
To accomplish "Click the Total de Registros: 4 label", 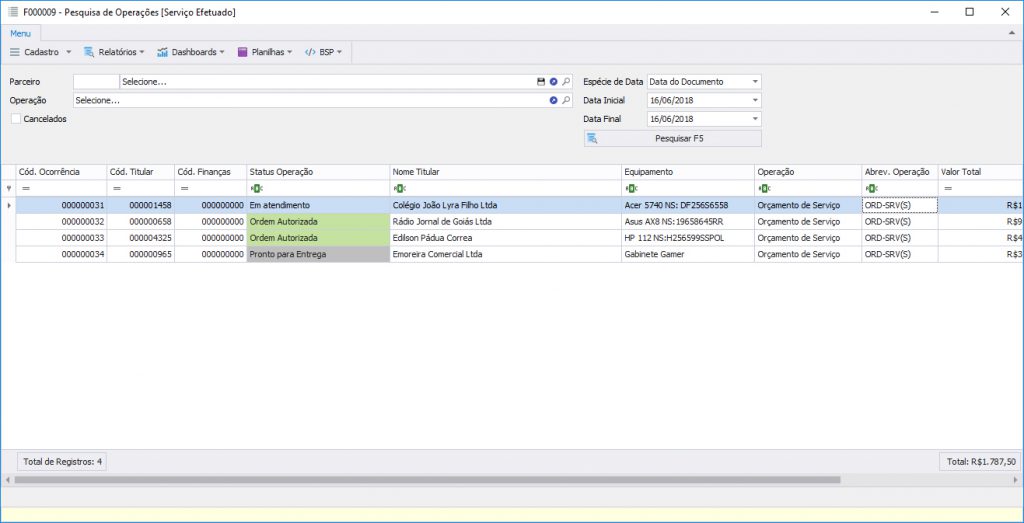I will click(x=62, y=462).
